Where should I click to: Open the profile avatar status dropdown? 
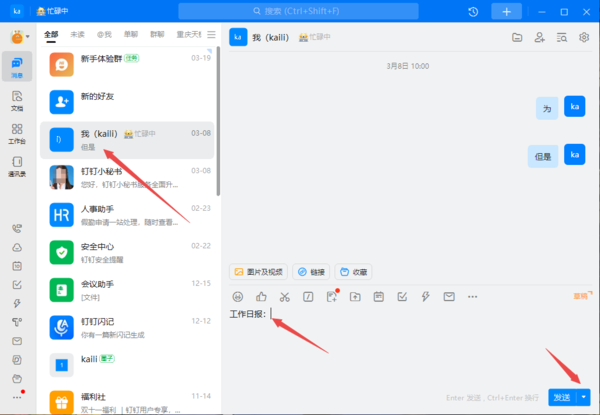pyautogui.click(x=19, y=37)
